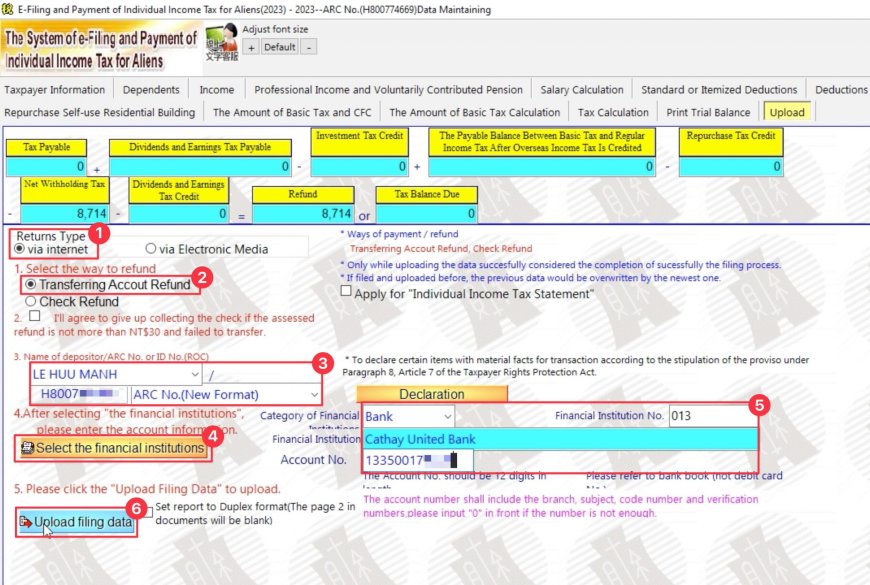
Task: Click the application icon in title bar
Action: pos(7,9)
